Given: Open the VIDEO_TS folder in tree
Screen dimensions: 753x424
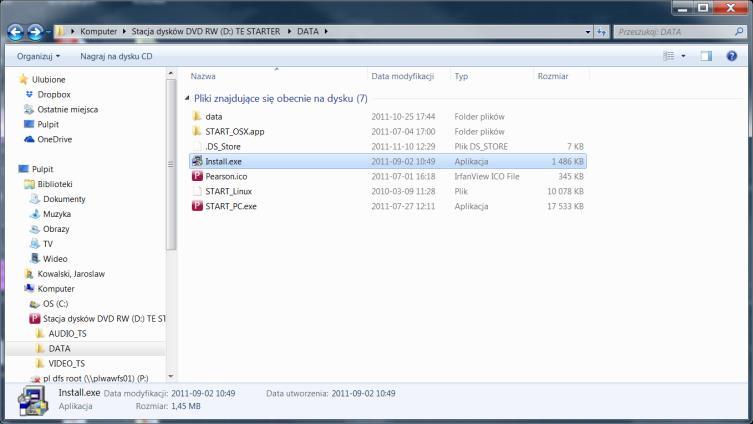Looking at the screenshot, I should coord(66,363).
